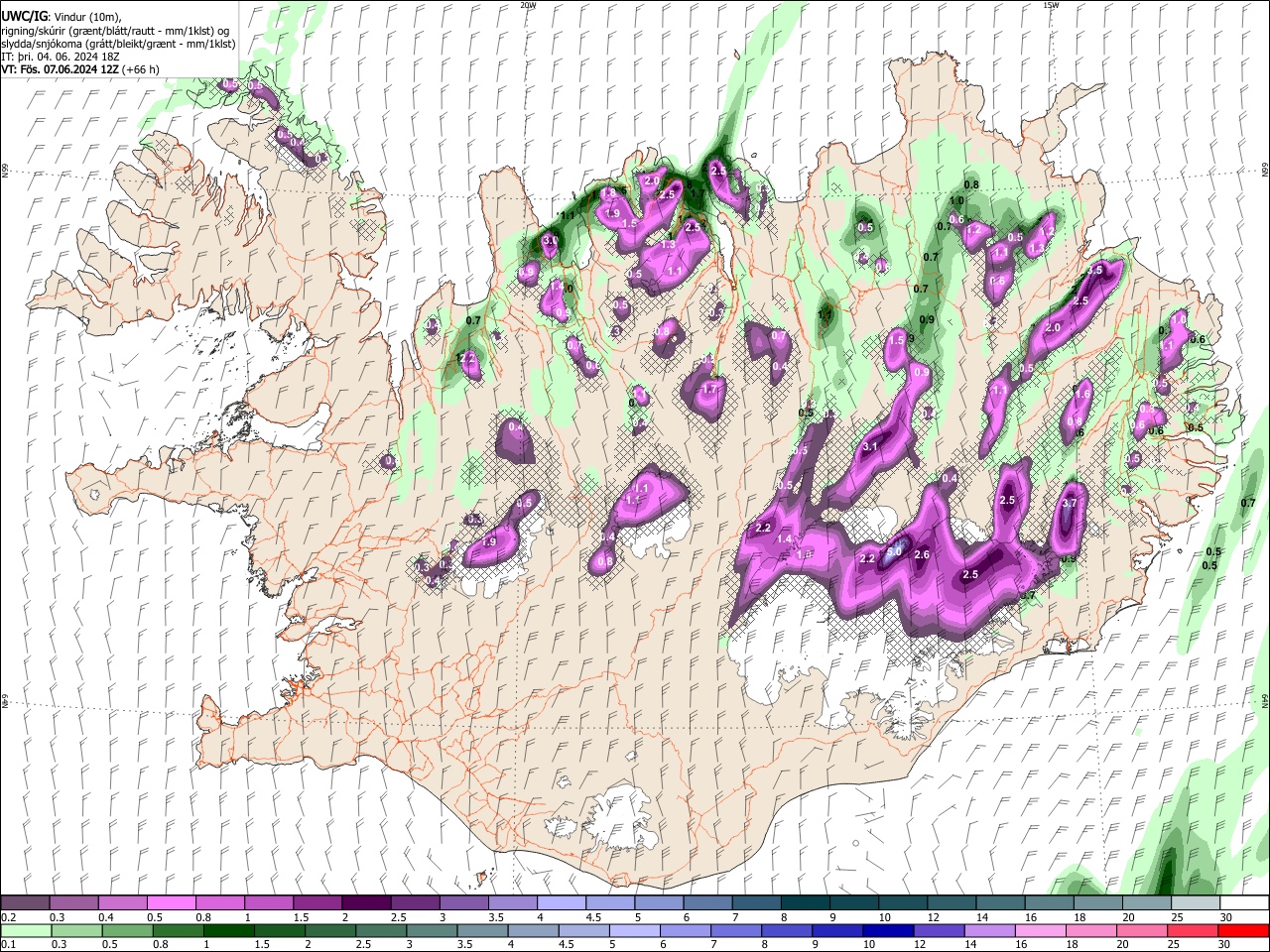1270x952 pixels.
Task: Click the '4.5' label in top legend row
Action: click(x=593, y=917)
